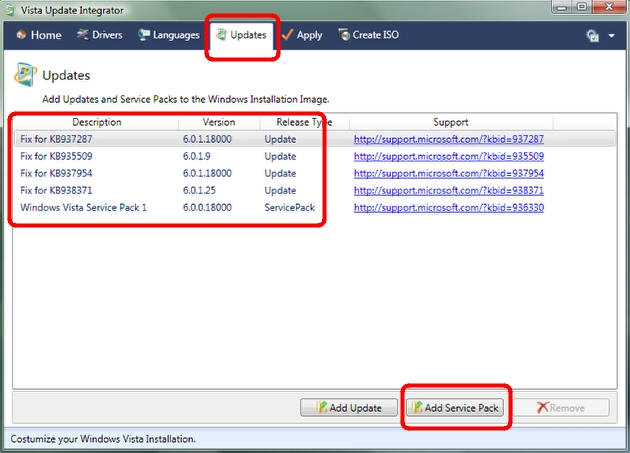
Task: Maximize the Vista Update Integrator window
Action: (581, 7)
